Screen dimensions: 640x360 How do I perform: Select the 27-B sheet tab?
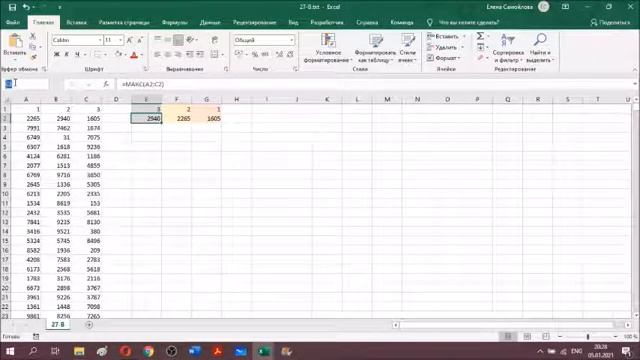pyautogui.click(x=58, y=324)
